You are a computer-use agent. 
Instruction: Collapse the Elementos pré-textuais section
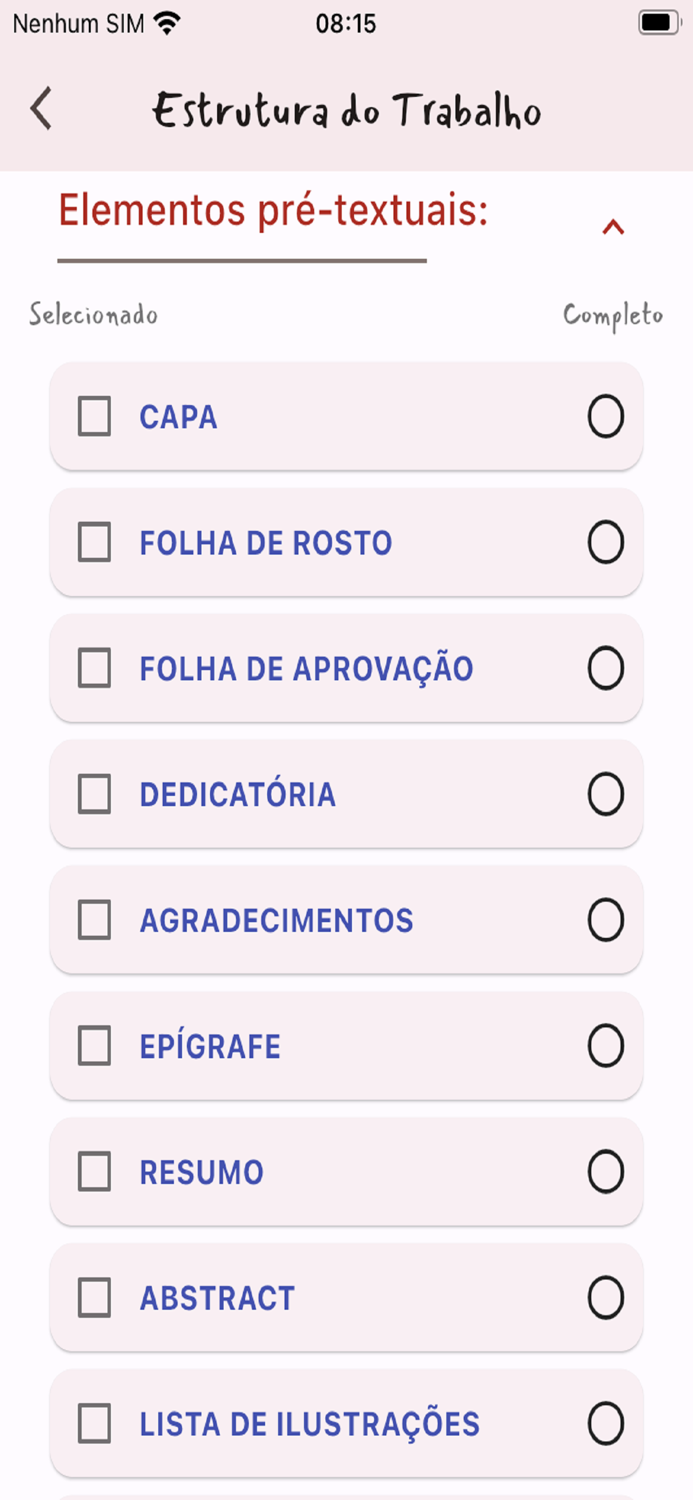pyautogui.click(x=615, y=227)
